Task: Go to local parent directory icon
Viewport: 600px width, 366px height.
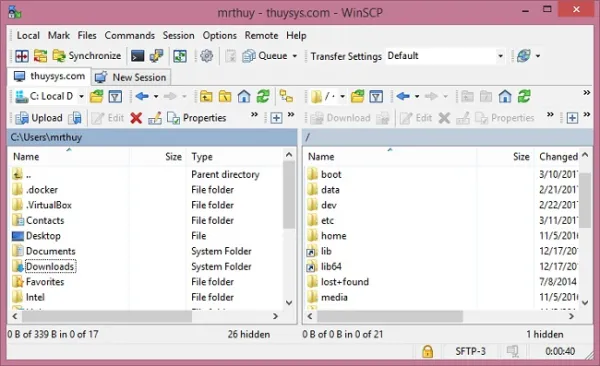Action: 206,96
